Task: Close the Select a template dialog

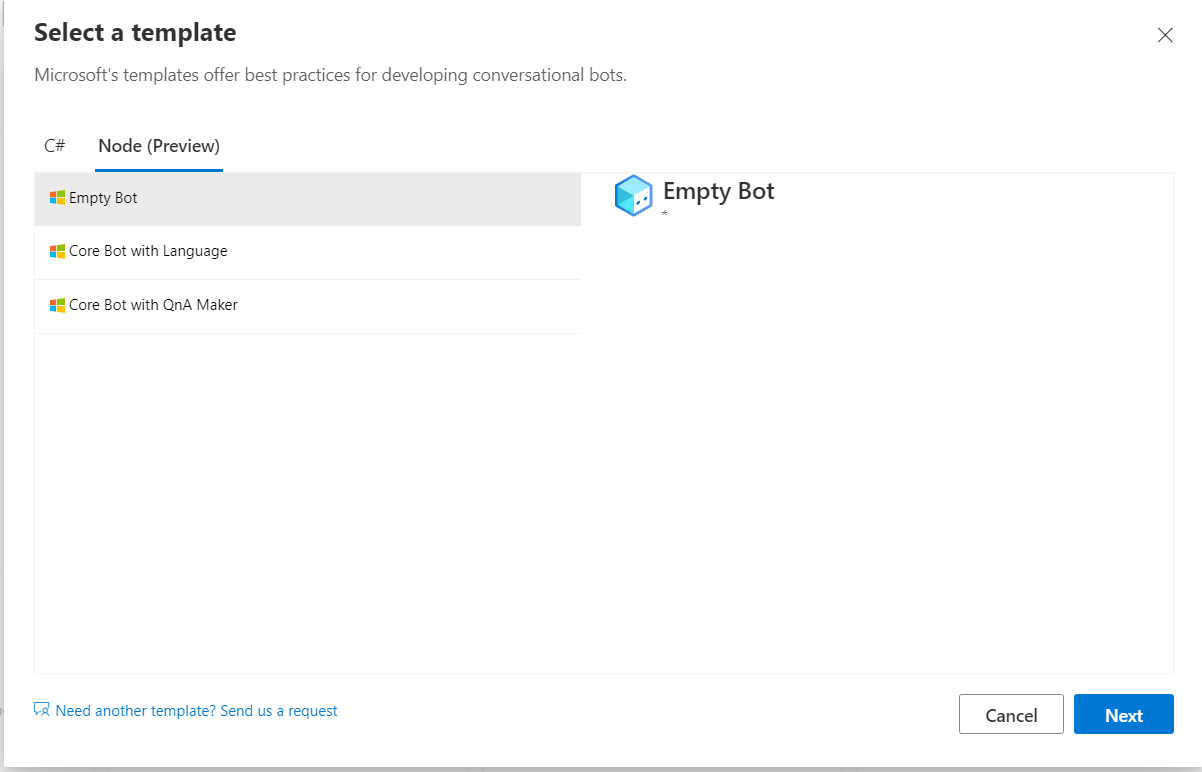Action: tap(1165, 34)
